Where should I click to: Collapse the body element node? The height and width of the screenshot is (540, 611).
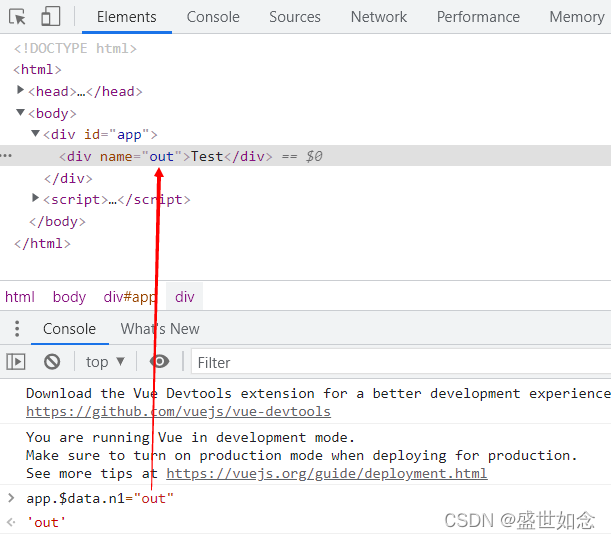click(20, 113)
